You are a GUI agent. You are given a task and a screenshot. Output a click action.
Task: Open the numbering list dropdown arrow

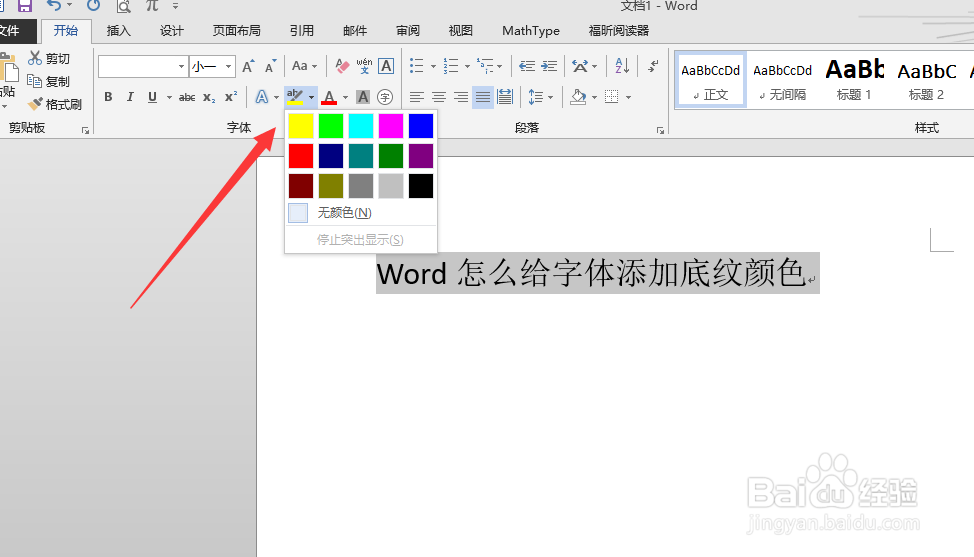(x=467, y=66)
